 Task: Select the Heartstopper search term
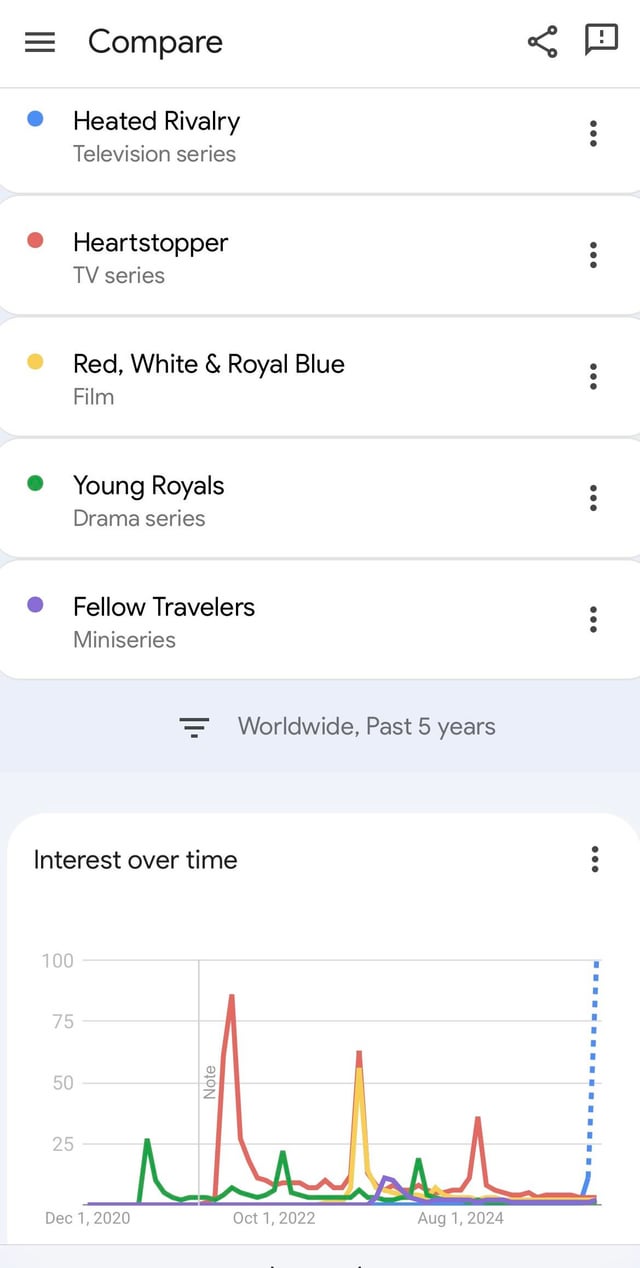tap(150, 243)
